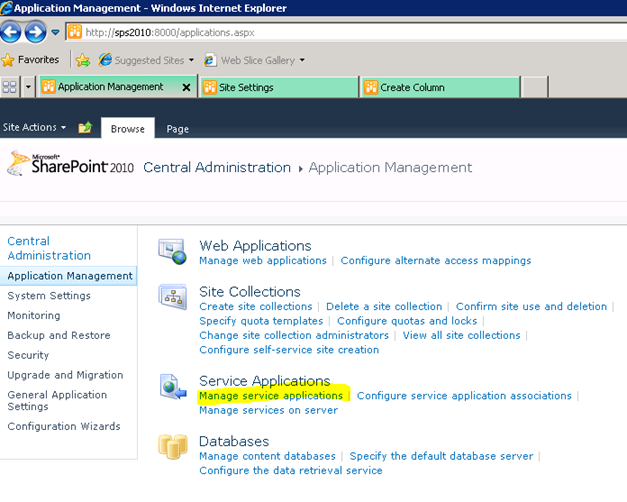
Task: Click the Service Applications heading
Action: (264, 380)
